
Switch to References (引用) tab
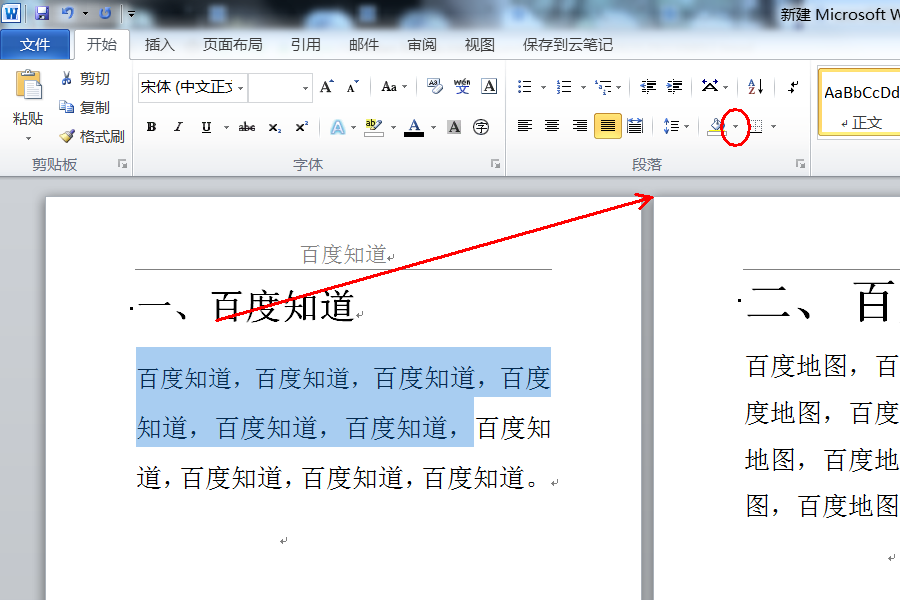pos(305,45)
